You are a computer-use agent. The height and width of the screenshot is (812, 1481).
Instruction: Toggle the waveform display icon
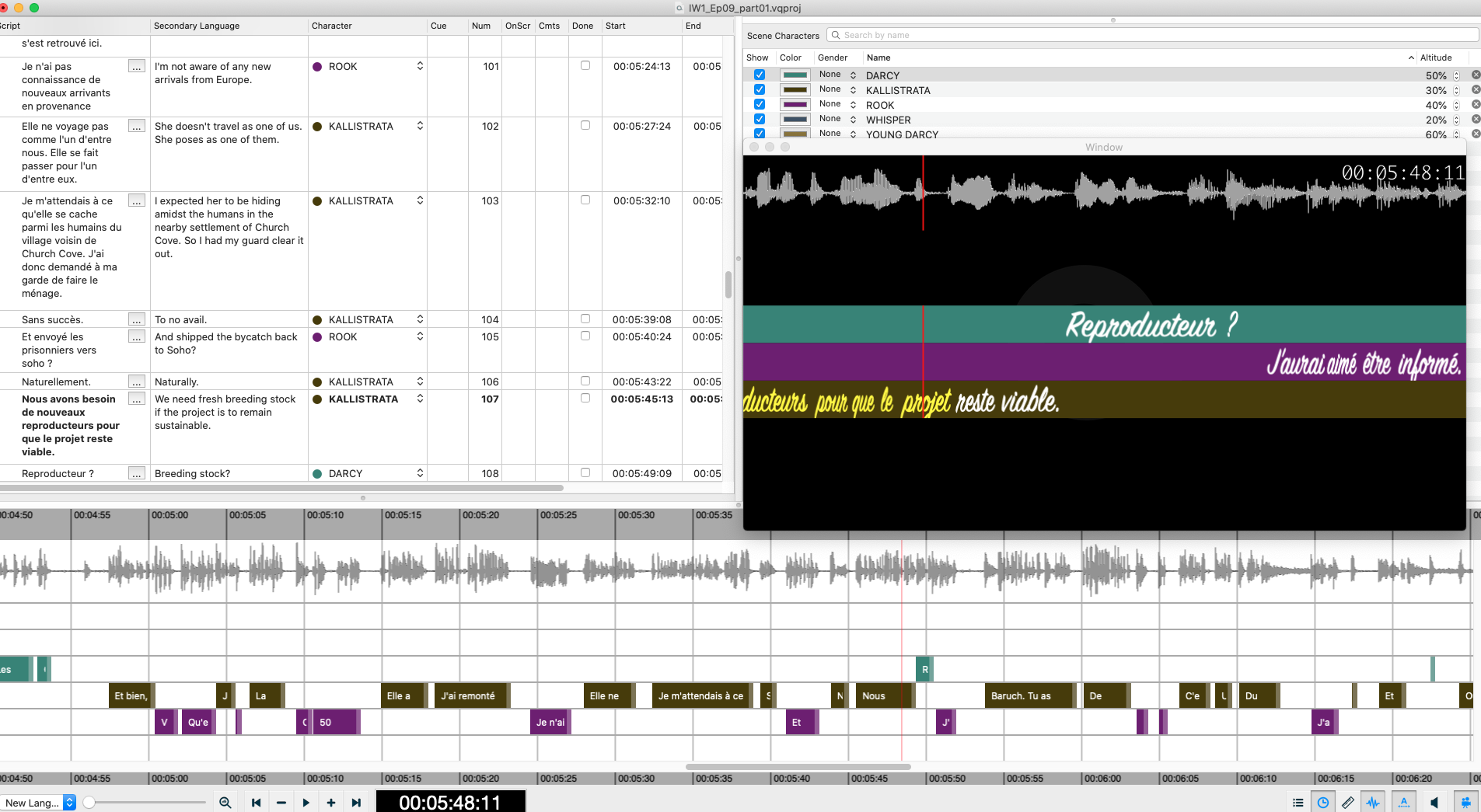click(1373, 803)
